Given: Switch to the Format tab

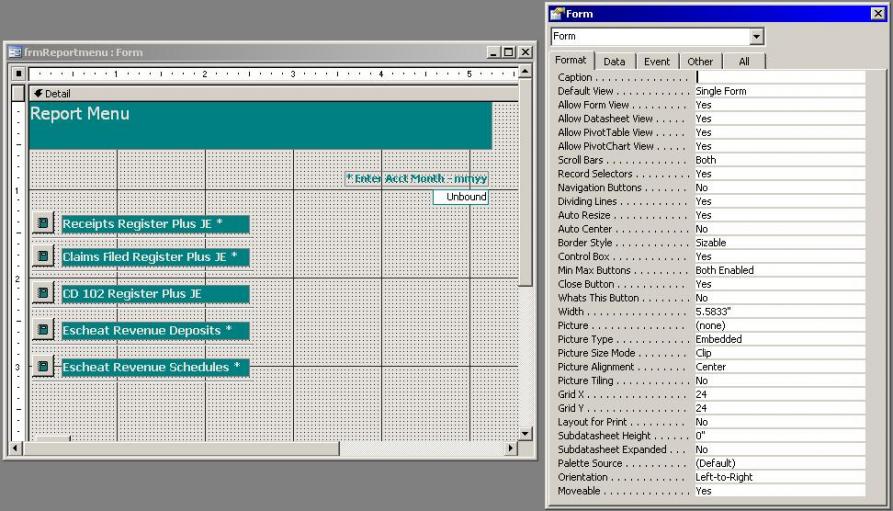Looking at the screenshot, I should click(x=571, y=60).
